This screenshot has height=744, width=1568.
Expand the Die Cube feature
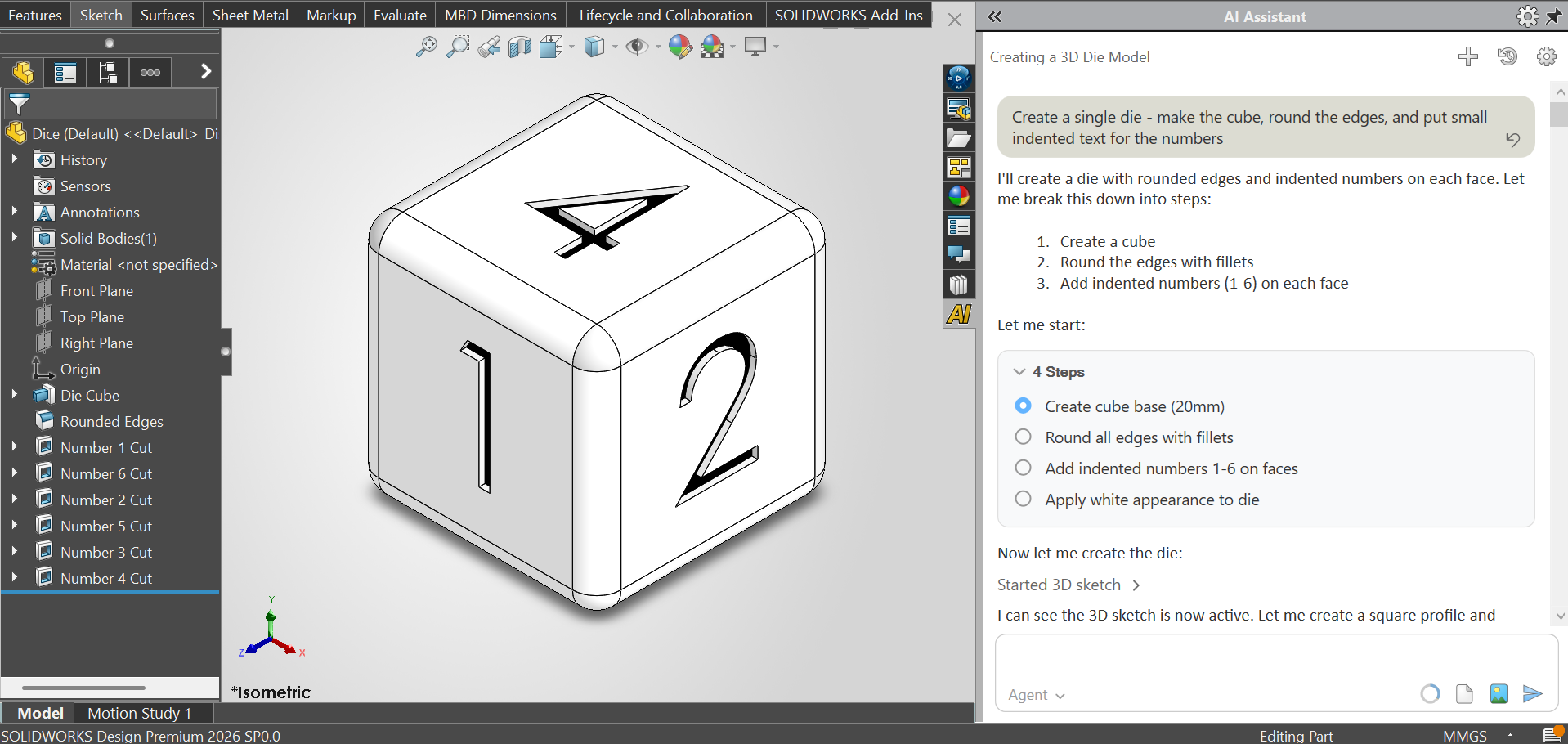click(x=14, y=395)
